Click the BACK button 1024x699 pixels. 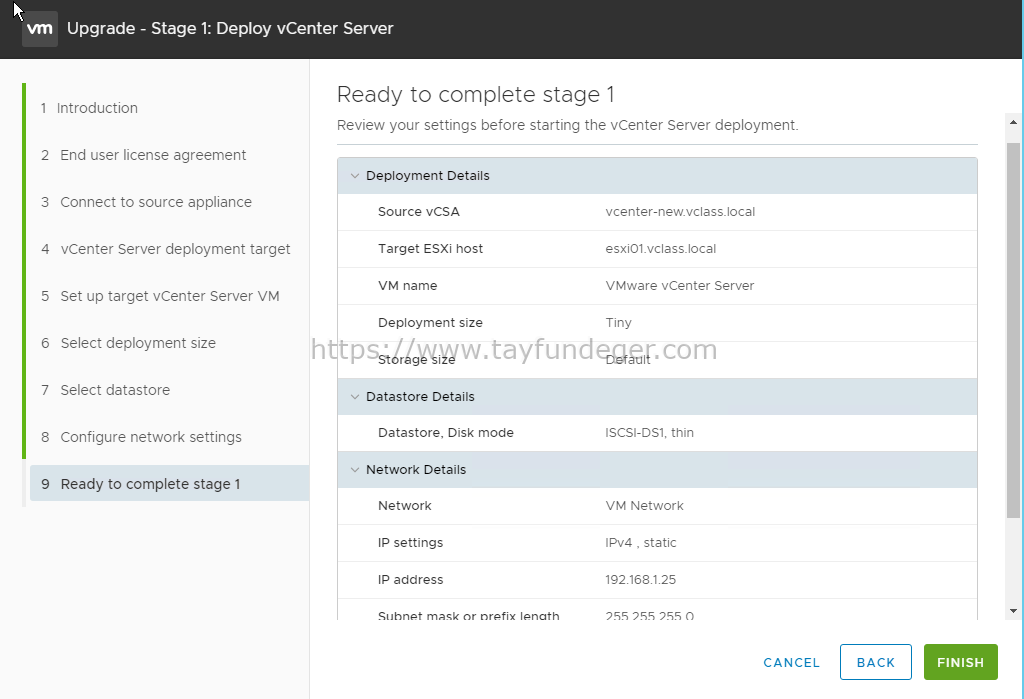(x=876, y=662)
